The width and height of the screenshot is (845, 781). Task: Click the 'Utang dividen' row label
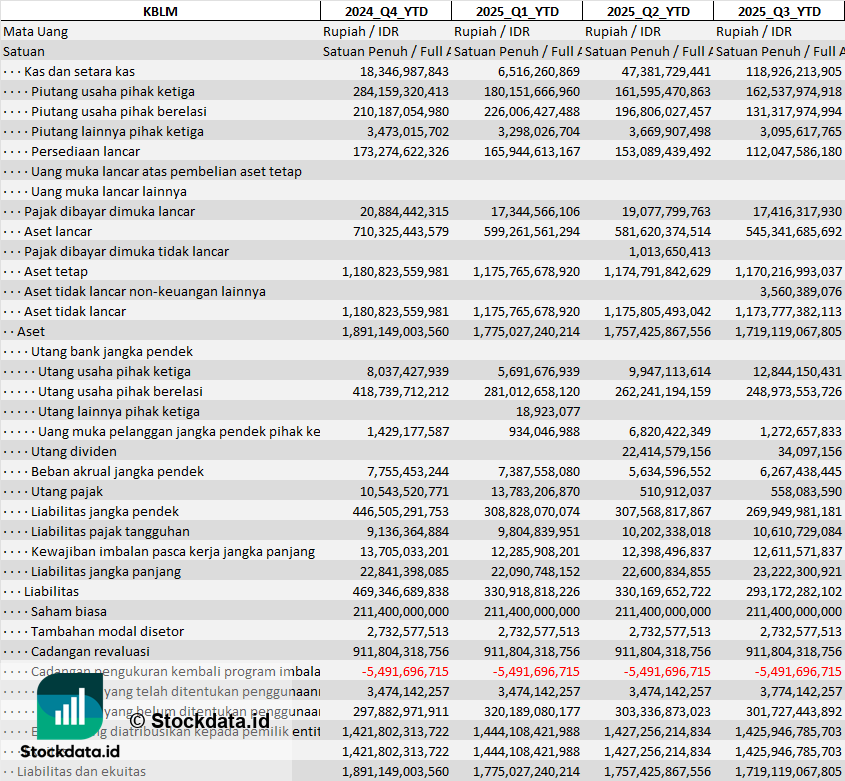pos(73,451)
